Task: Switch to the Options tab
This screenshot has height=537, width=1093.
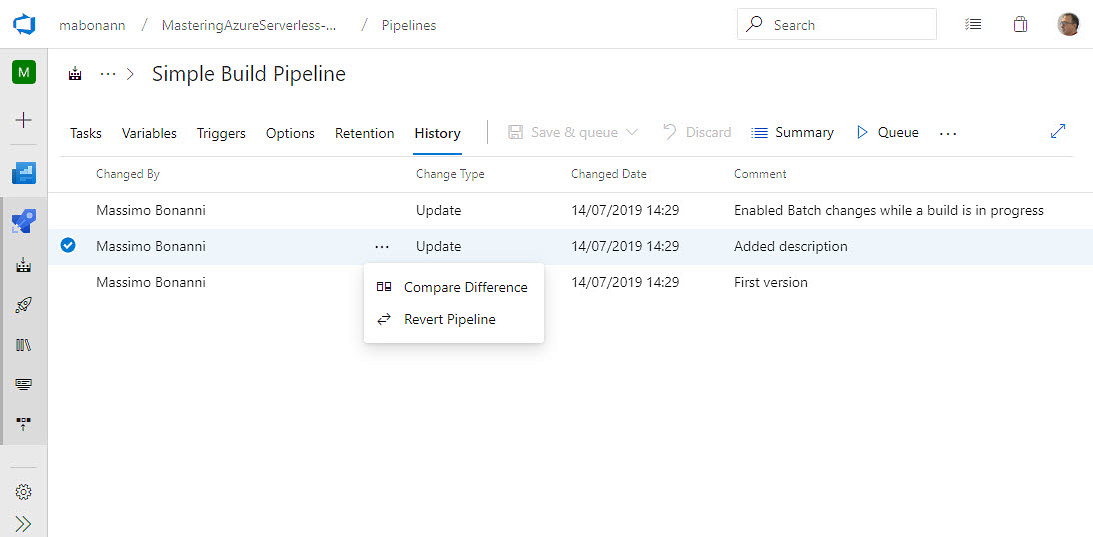Action: click(290, 133)
